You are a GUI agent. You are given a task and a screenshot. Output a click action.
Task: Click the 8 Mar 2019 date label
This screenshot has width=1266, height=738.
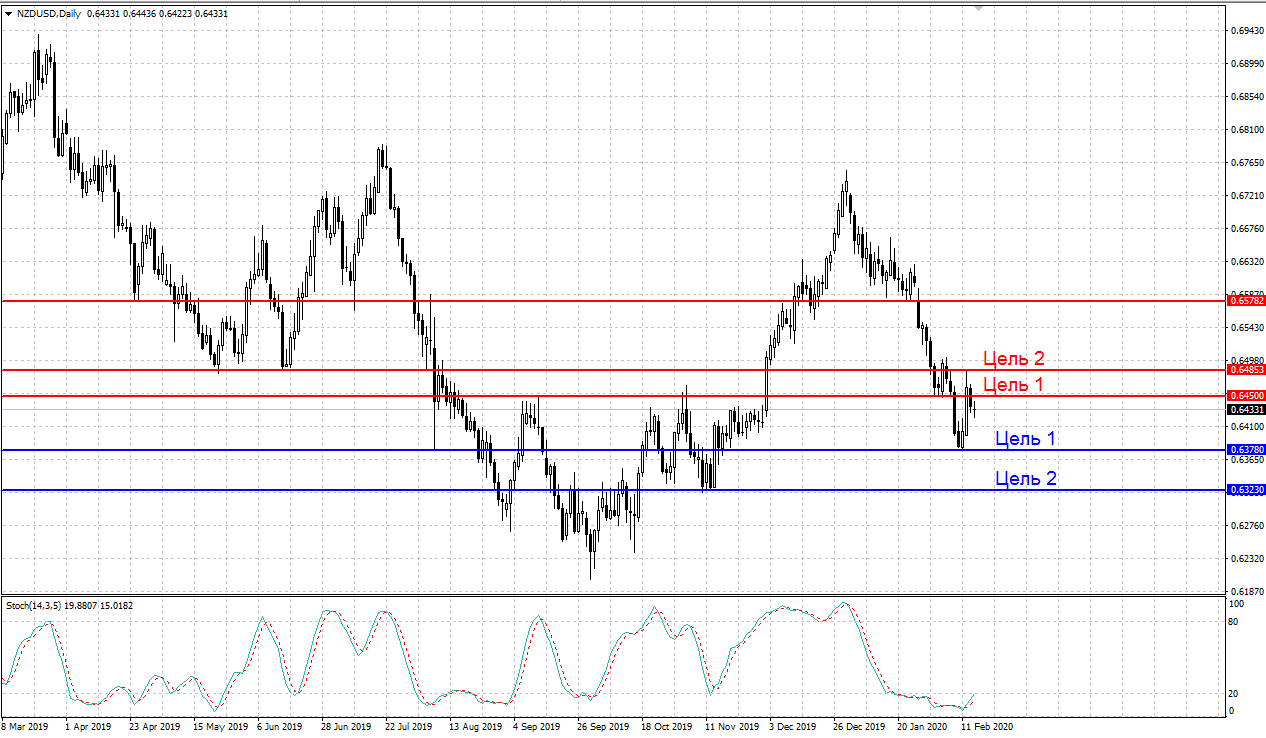click(25, 726)
